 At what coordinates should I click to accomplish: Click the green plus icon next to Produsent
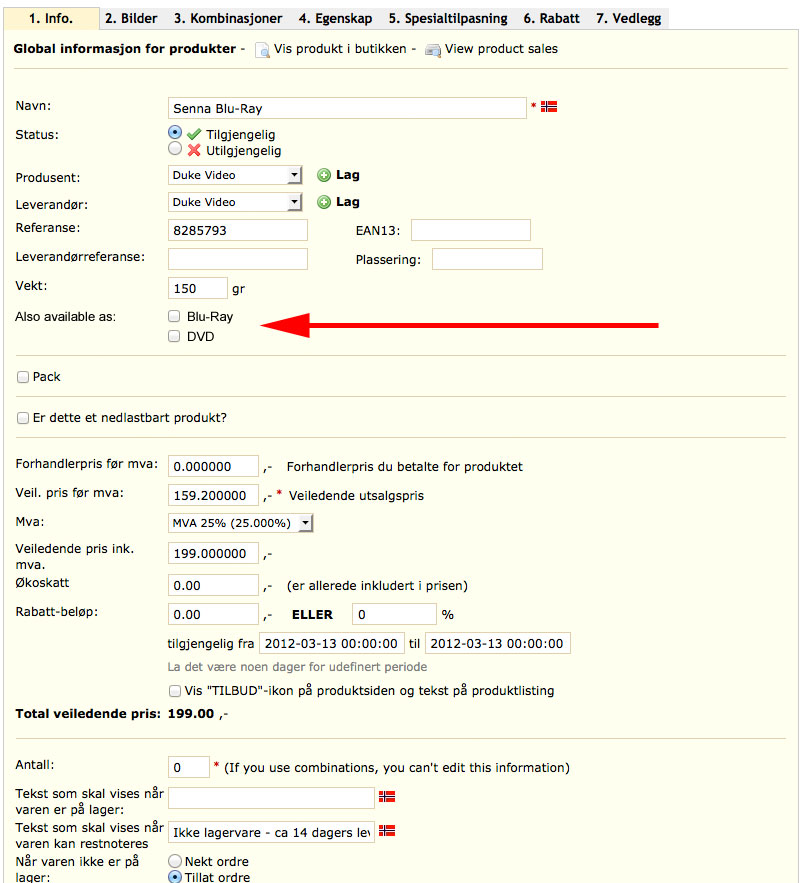point(324,176)
